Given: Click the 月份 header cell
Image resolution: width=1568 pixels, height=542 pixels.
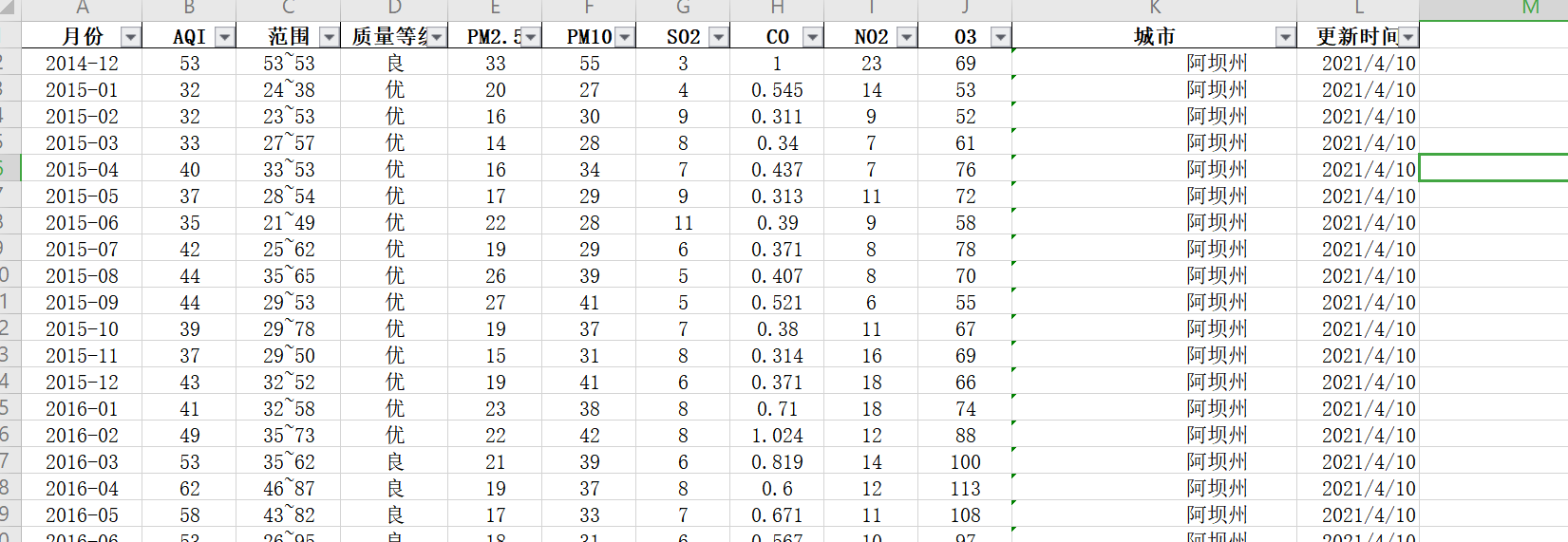Looking at the screenshot, I should [x=83, y=36].
